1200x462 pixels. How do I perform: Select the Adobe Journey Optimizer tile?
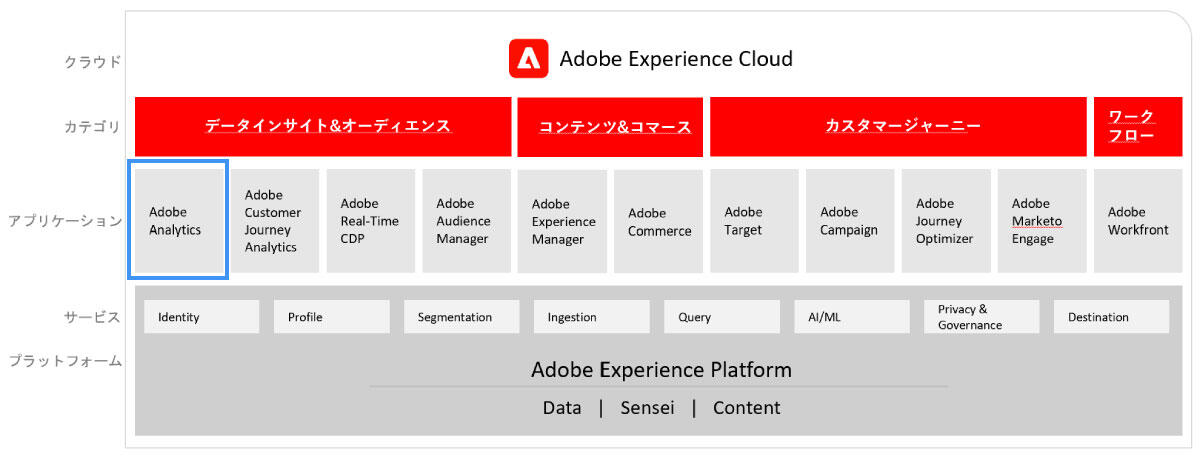pyautogui.click(x=947, y=221)
